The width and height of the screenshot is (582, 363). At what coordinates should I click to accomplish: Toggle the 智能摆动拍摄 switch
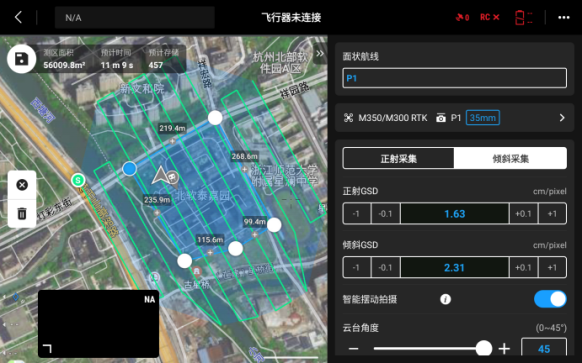[x=550, y=299]
